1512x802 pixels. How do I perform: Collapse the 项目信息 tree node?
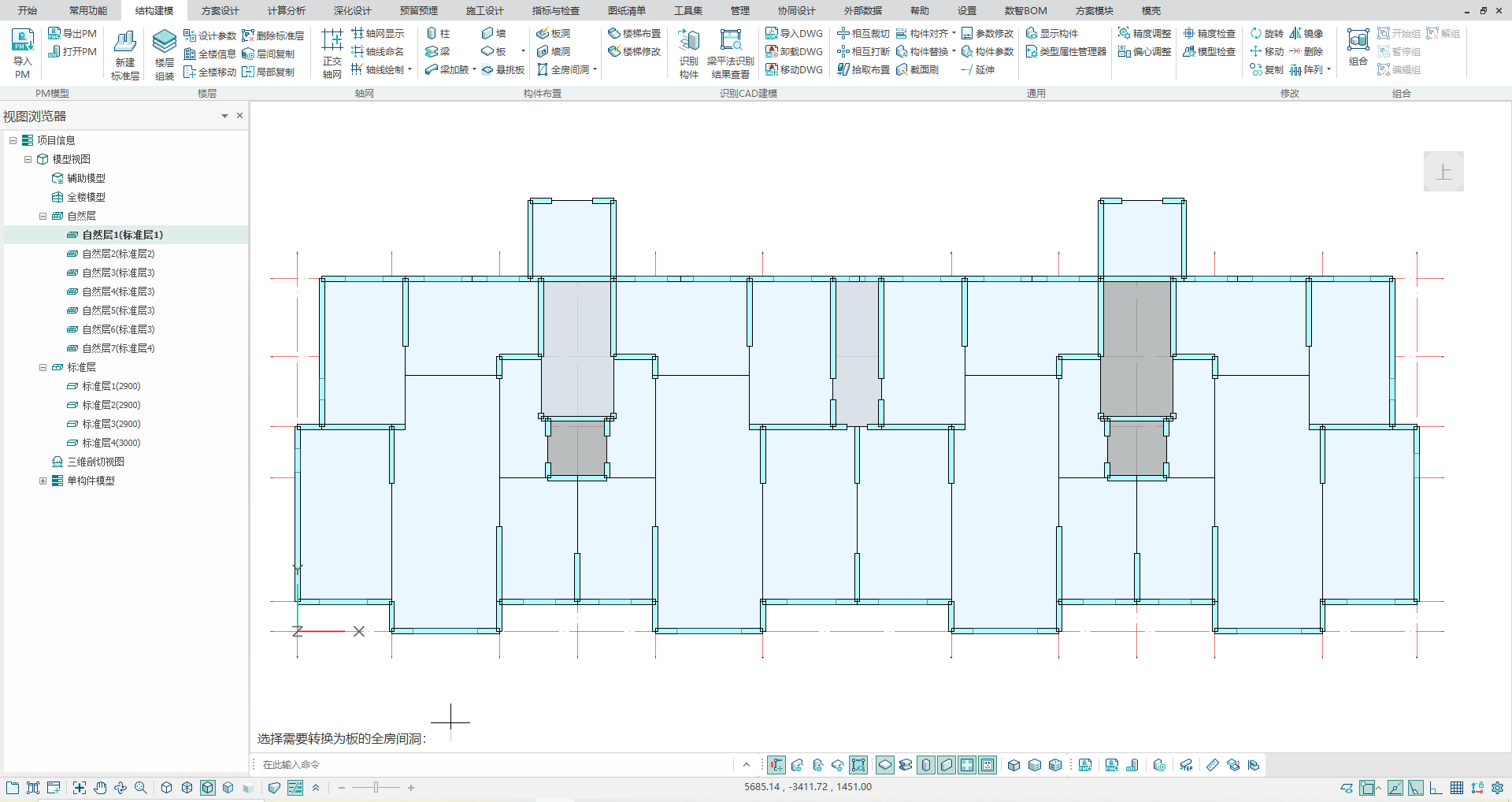13,140
